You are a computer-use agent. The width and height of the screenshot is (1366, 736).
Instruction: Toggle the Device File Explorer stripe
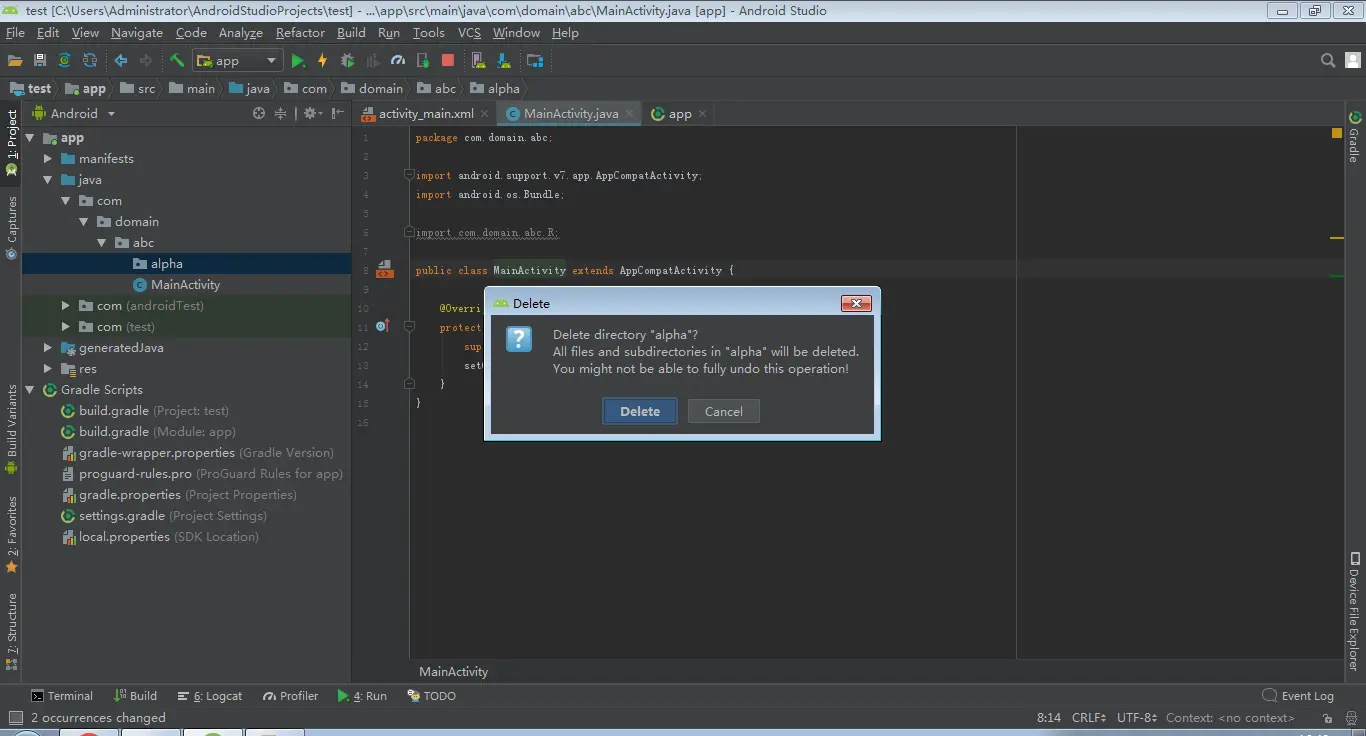pyautogui.click(x=1354, y=611)
